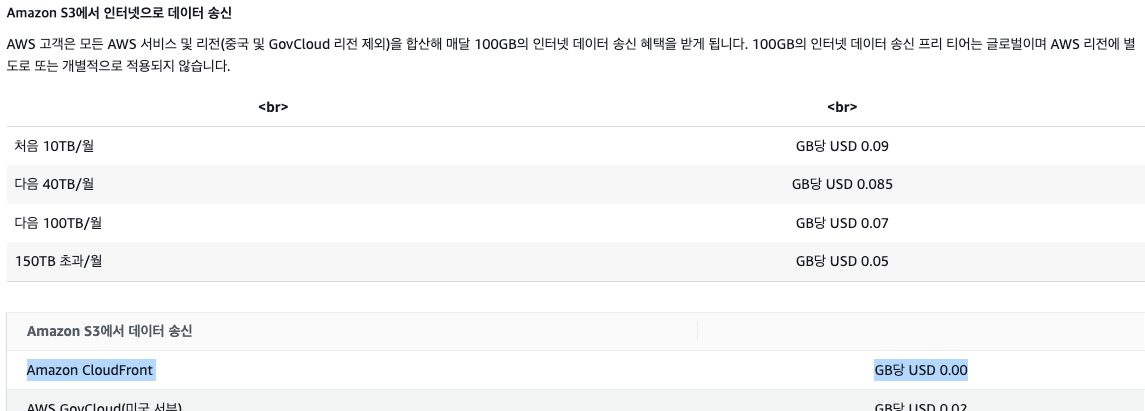Select the GB당 USD 0.07 price cell
The image size is (1145, 411).
pyautogui.click(x=842, y=223)
